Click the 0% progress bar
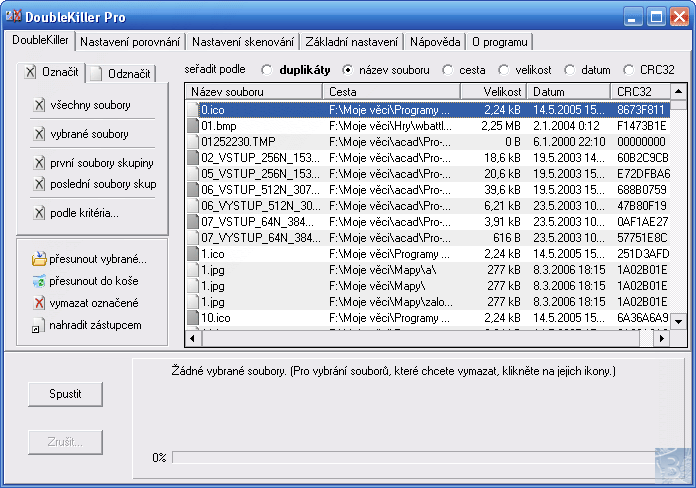The width and height of the screenshot is (696, 488). pos(415,457)
